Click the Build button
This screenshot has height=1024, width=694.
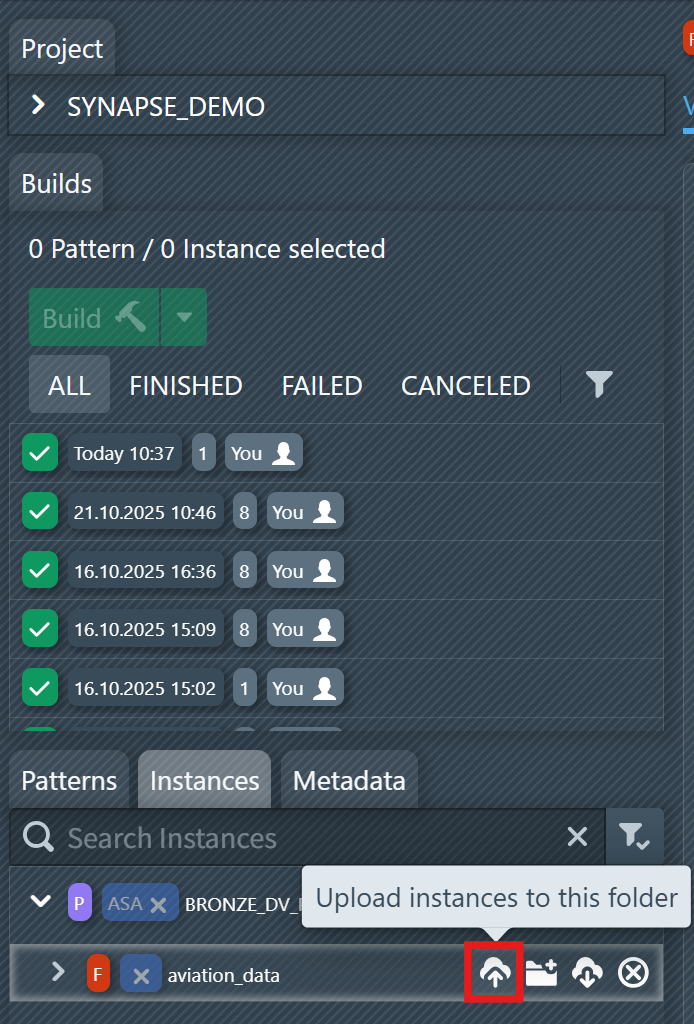(94, 317)
